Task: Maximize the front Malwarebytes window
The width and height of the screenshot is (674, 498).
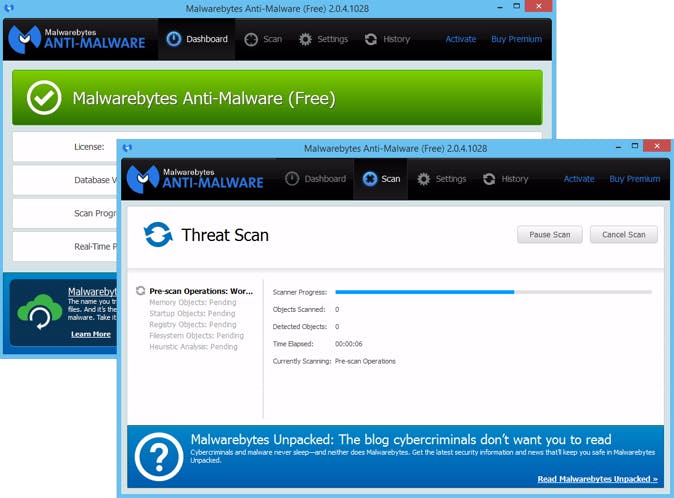Action: pyautogui.click(x=634, y=146)
